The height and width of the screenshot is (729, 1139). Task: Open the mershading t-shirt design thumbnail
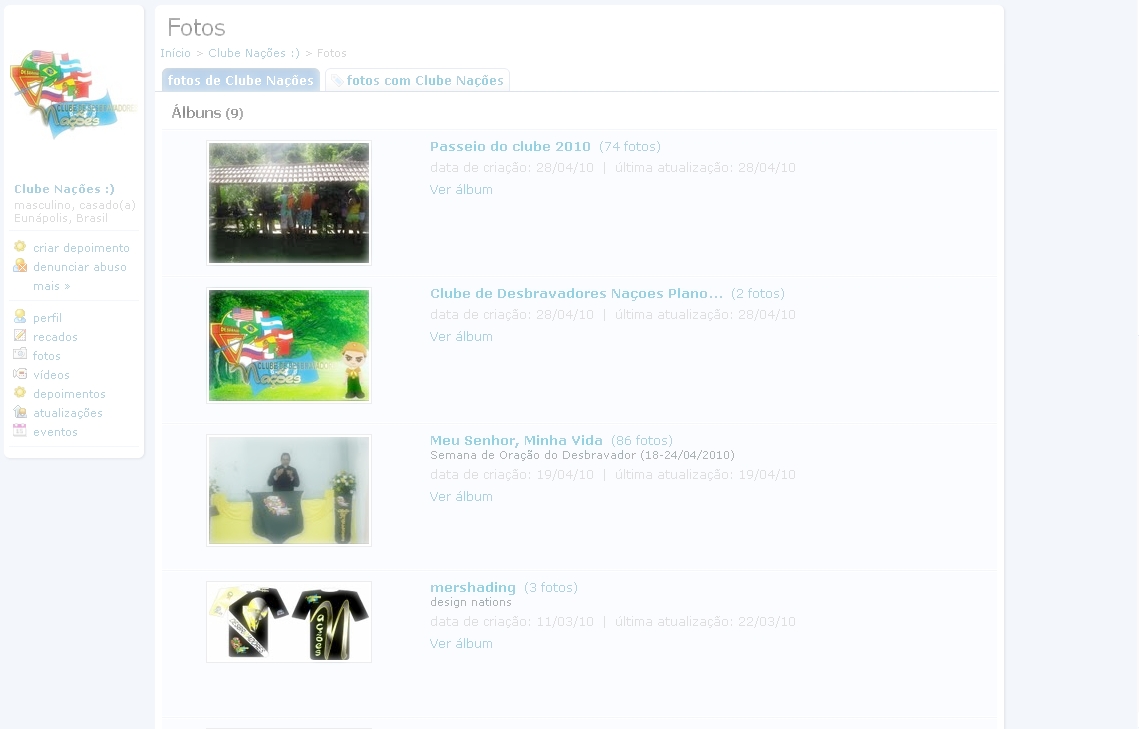[289, 622]
